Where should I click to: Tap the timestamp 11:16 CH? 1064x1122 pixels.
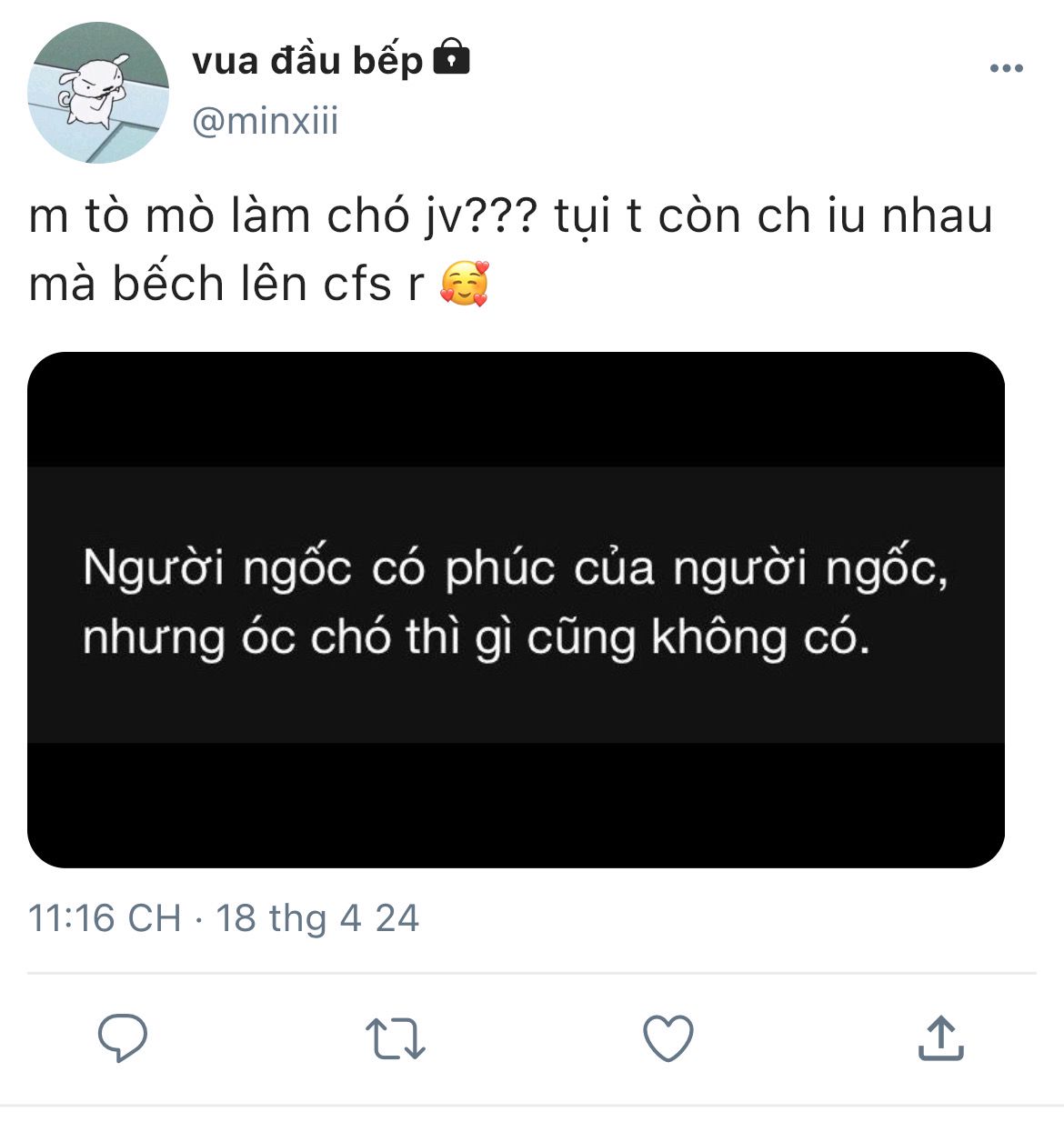pos(105,917)
